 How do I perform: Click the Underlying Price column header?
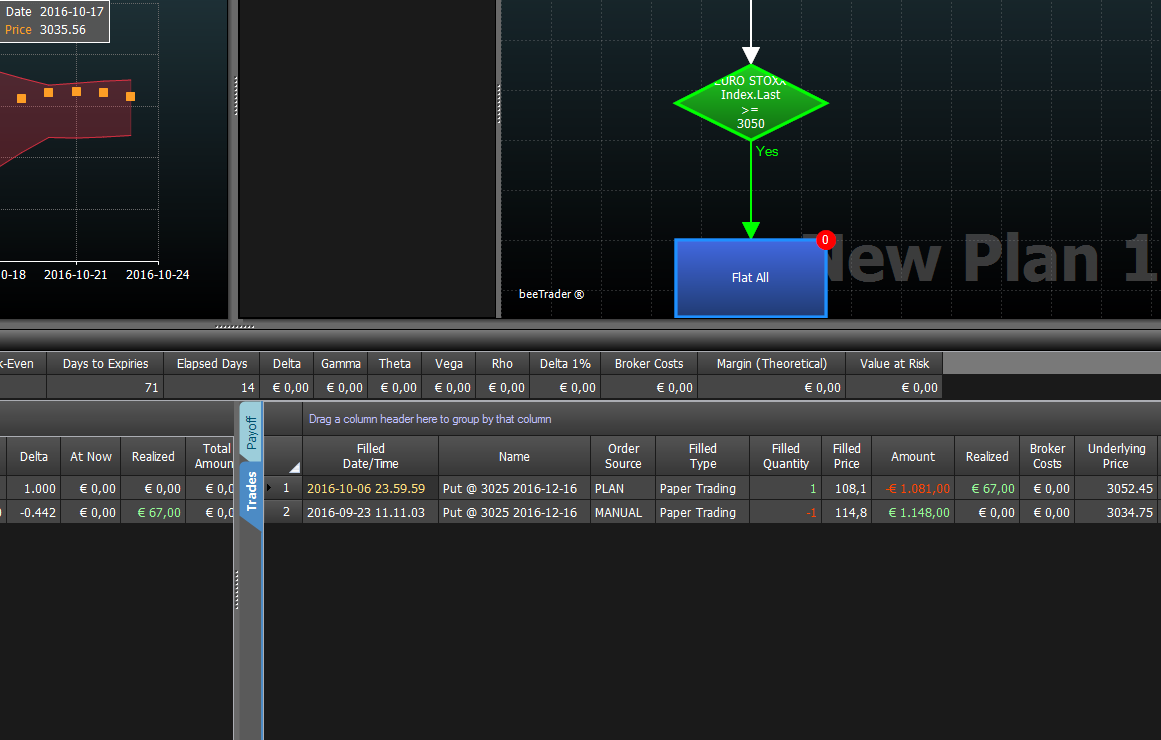coord(1116,456)
